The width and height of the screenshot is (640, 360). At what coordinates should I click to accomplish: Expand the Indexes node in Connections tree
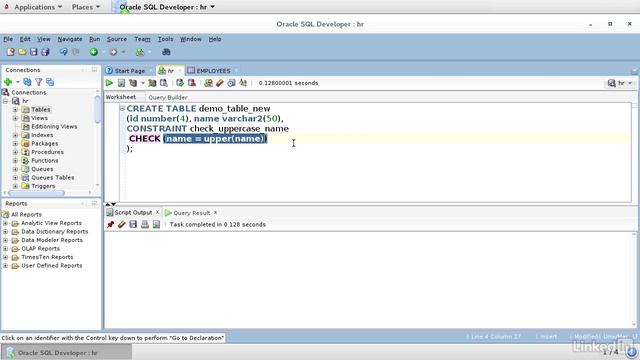15,135
